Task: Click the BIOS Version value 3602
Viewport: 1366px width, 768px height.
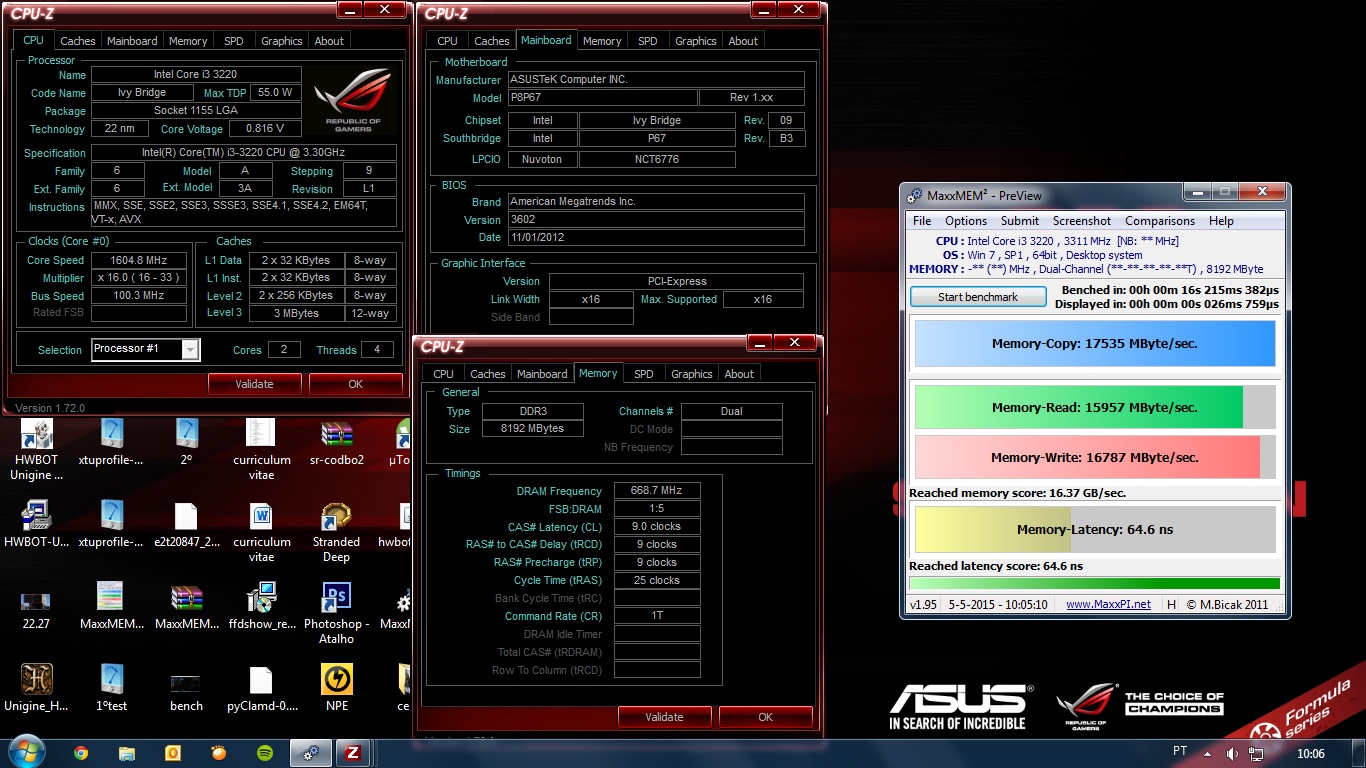Action: coord(655,220)
